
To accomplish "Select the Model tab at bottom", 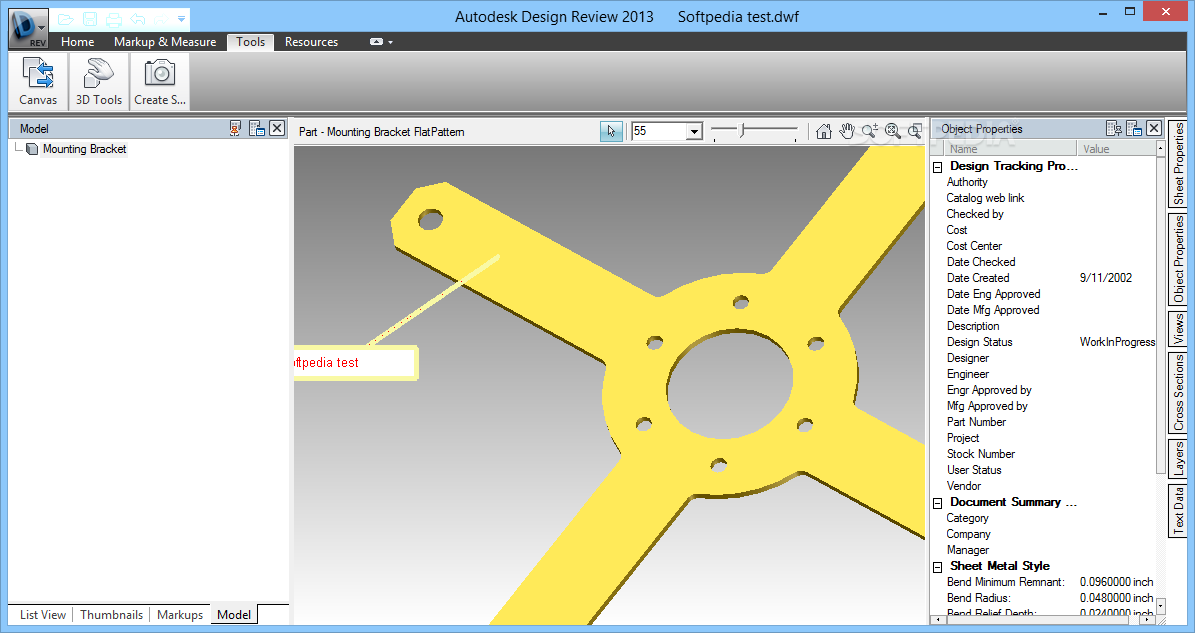I will pos(234,615).
